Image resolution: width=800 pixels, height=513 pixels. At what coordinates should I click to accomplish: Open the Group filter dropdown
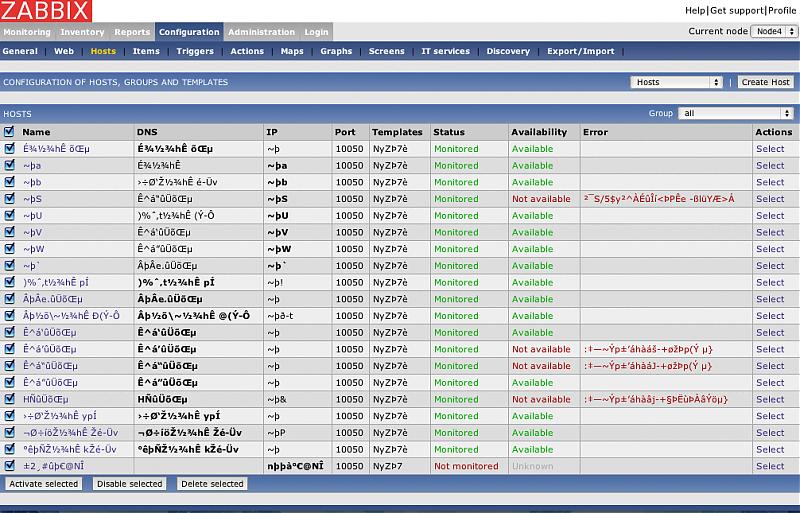735,113
